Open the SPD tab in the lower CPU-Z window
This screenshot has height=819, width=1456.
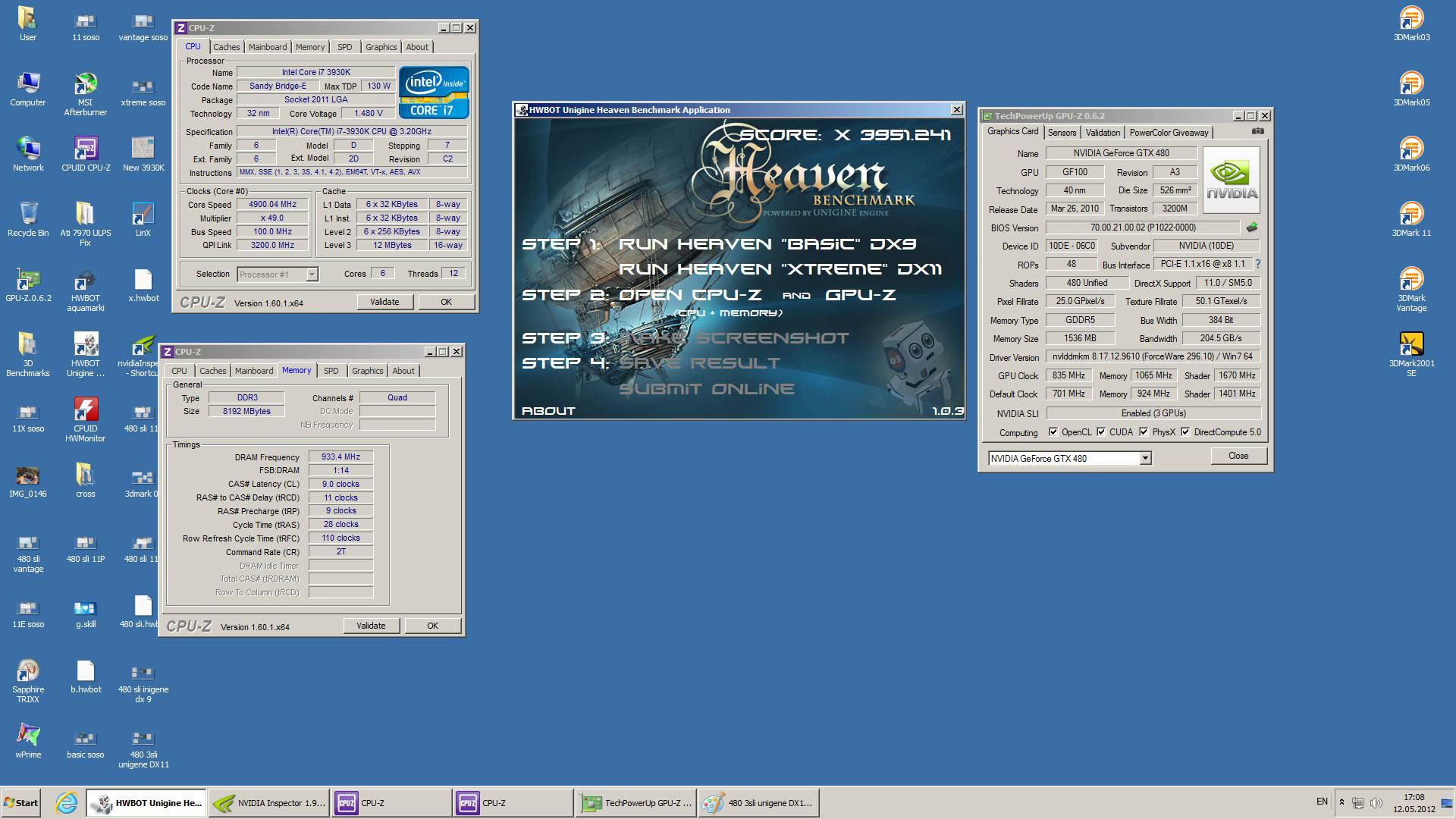(x=331, y=371)
